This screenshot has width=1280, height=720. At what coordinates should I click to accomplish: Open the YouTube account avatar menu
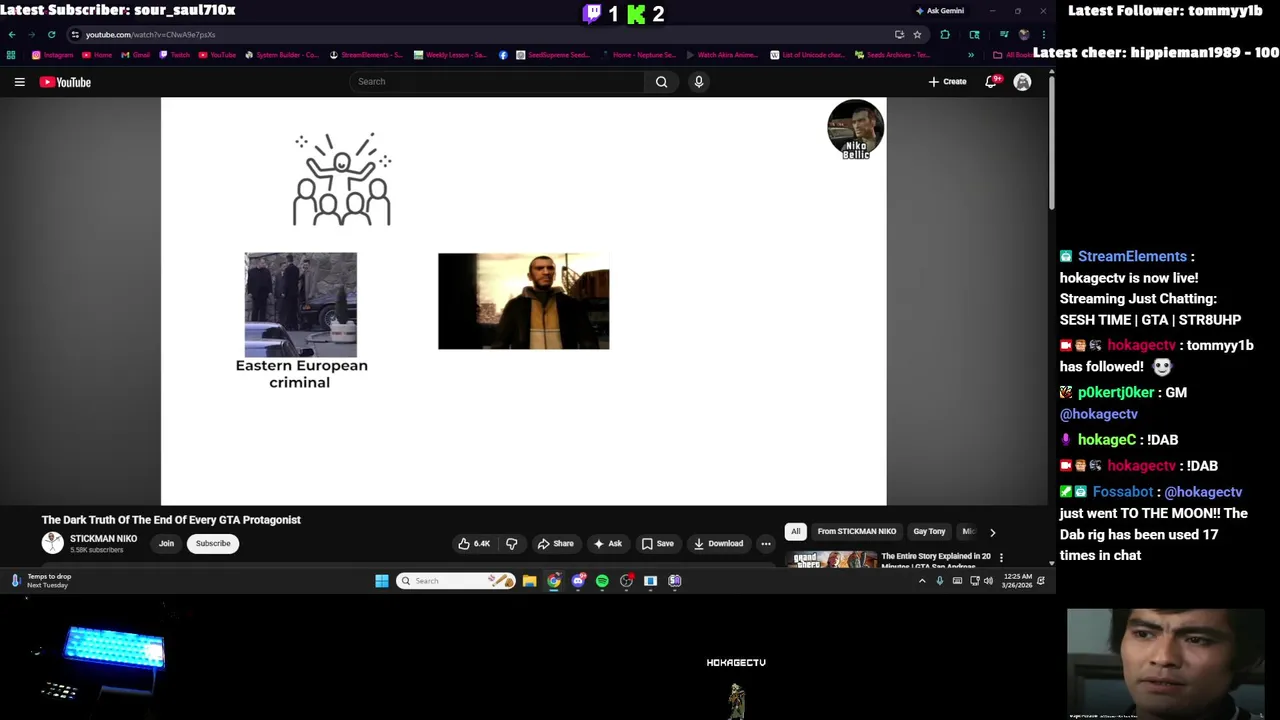click(1022, 82)
